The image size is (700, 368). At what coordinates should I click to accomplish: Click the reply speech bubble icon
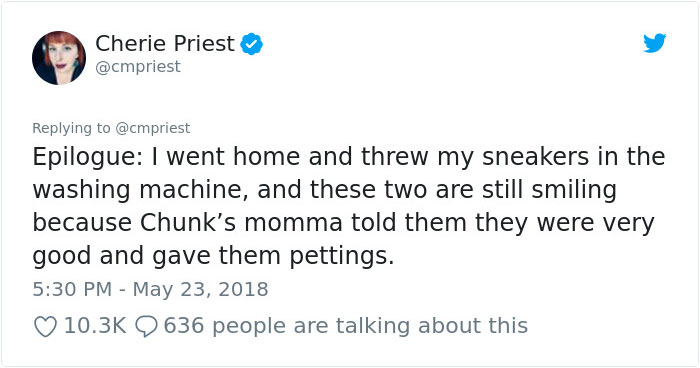(146, 326)
